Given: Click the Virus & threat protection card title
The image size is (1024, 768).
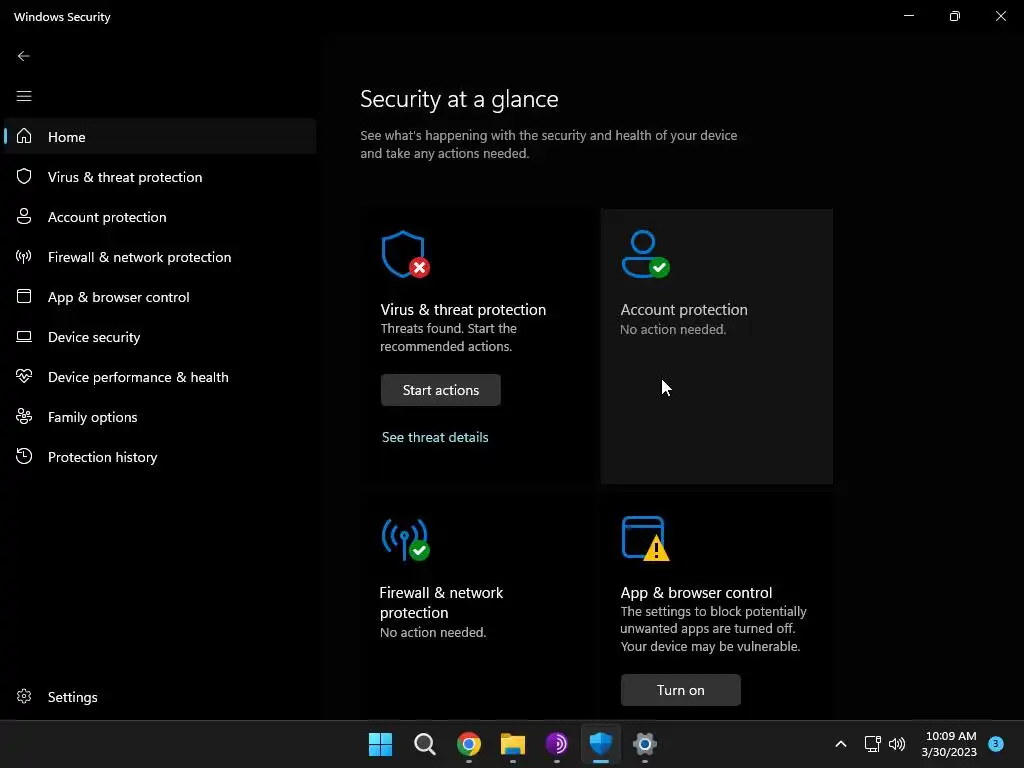Looking at the screenshot, I should tap(463, 310).
